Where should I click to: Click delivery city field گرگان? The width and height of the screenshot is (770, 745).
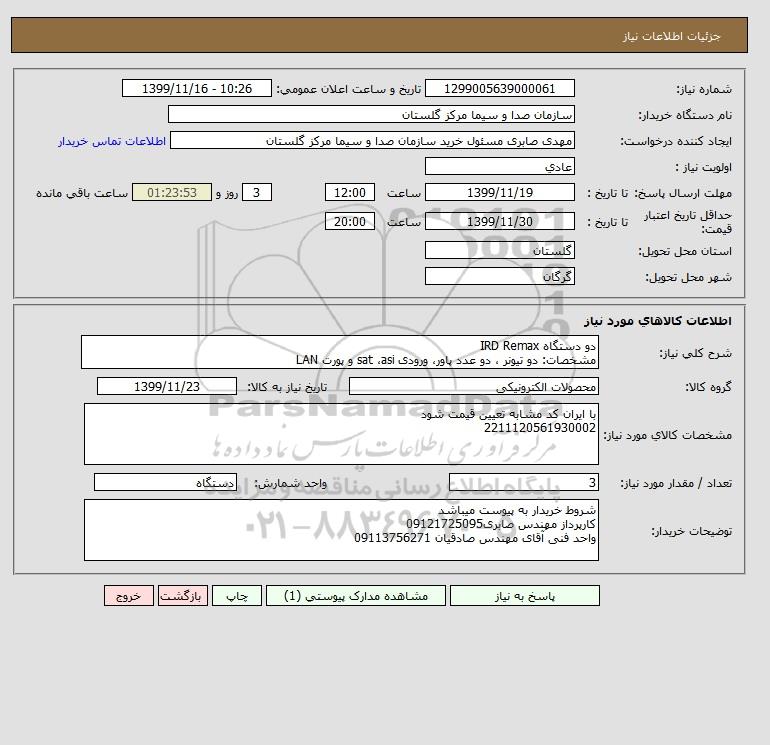[x=499, y=276]
